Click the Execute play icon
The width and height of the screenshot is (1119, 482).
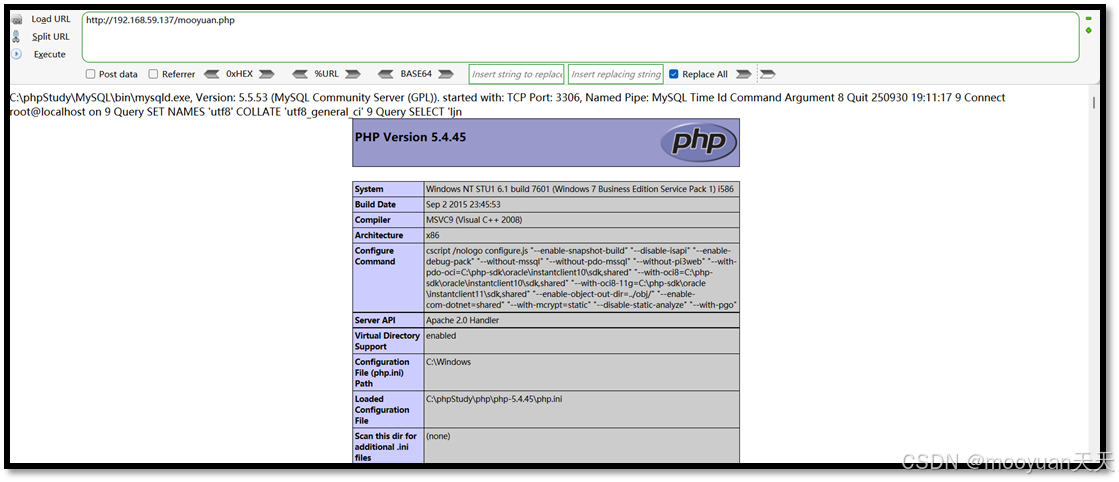point(16,54)
